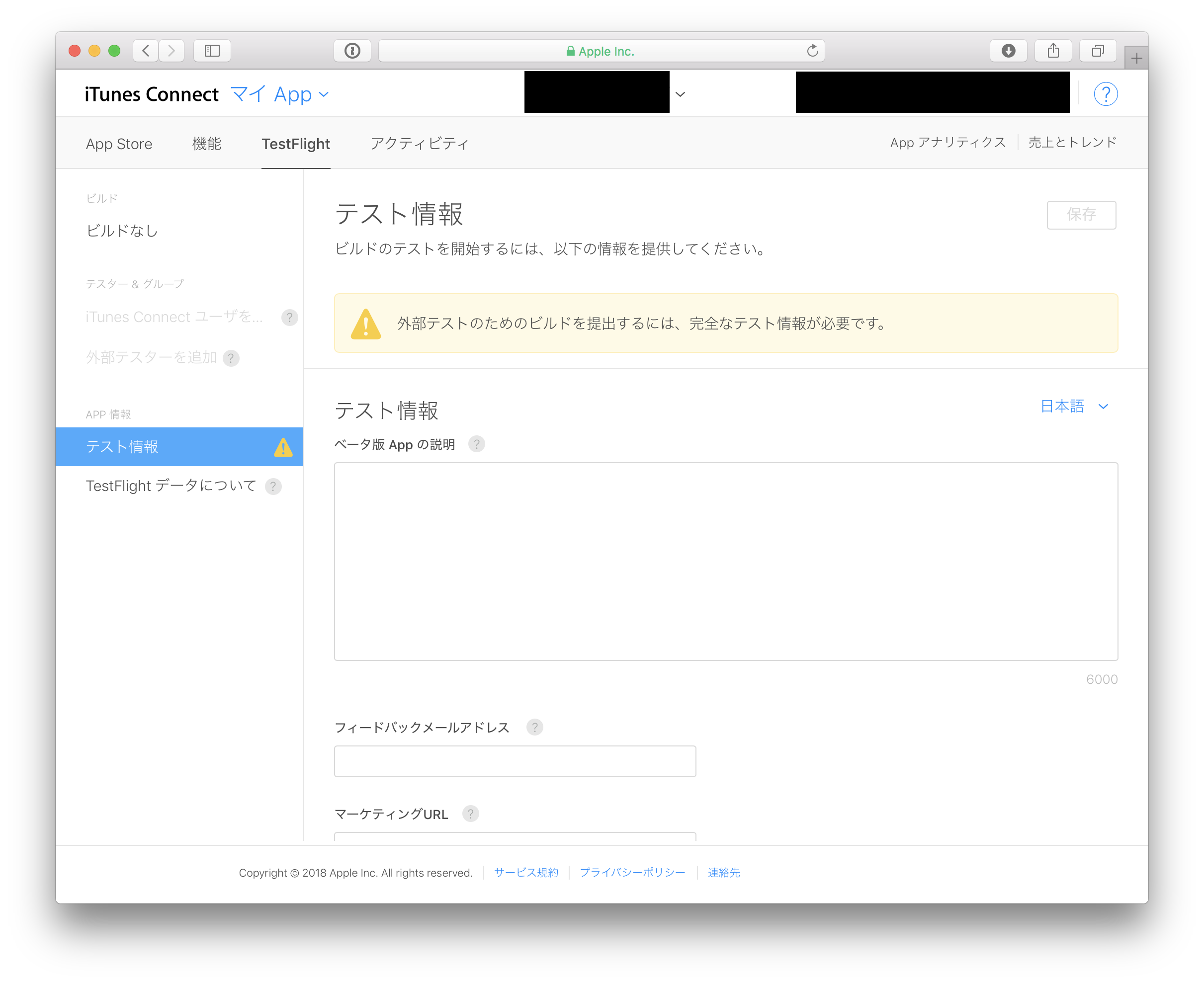
Task: Open the iTunes Connect help icon
Action: tap(1106, 94)
